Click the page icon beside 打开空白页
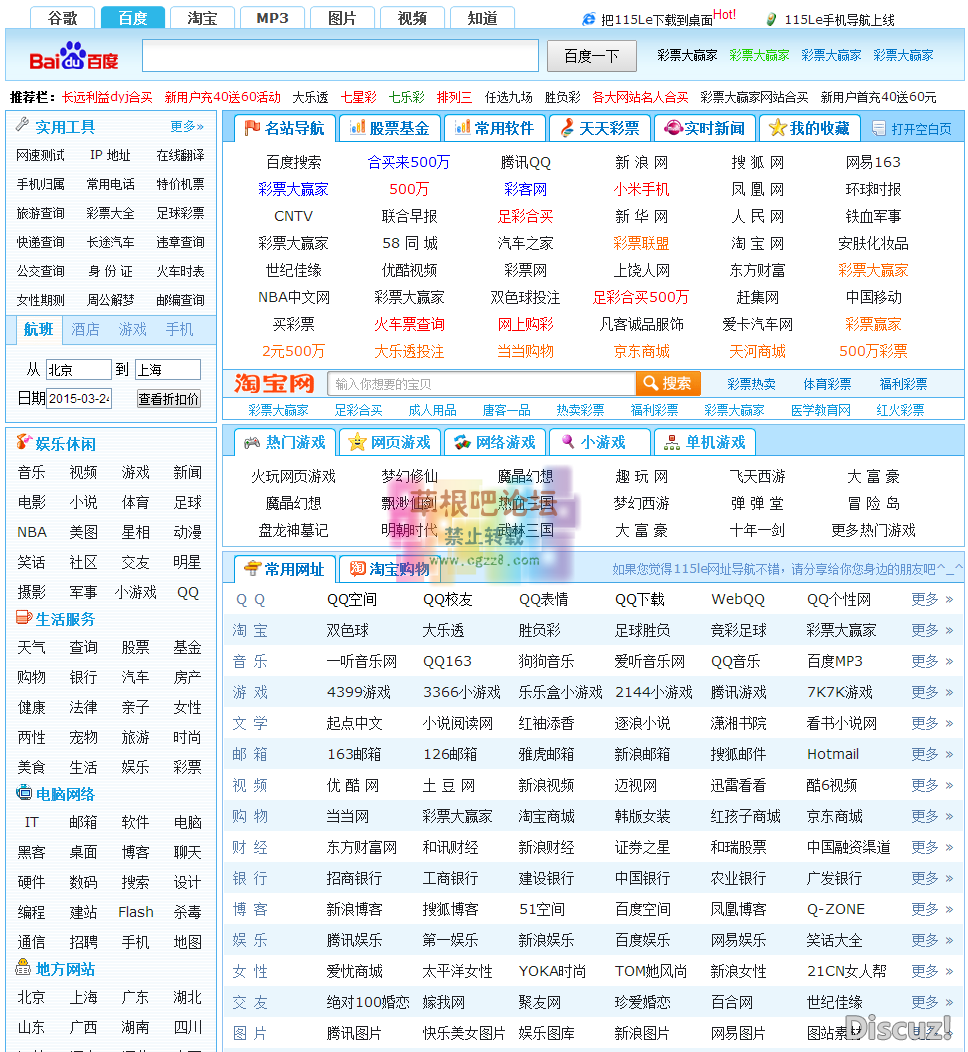This screenshot has width=968, height=1052. 876,127
